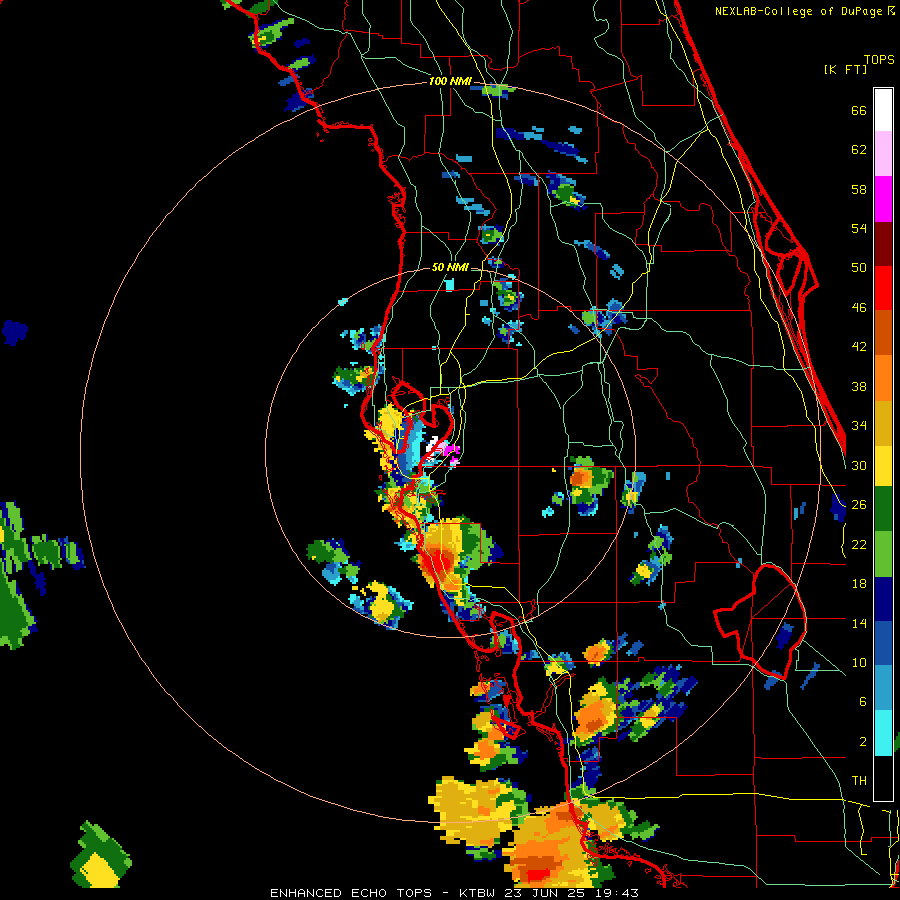Click the dark orange legend color band

[x=883, y=333]
